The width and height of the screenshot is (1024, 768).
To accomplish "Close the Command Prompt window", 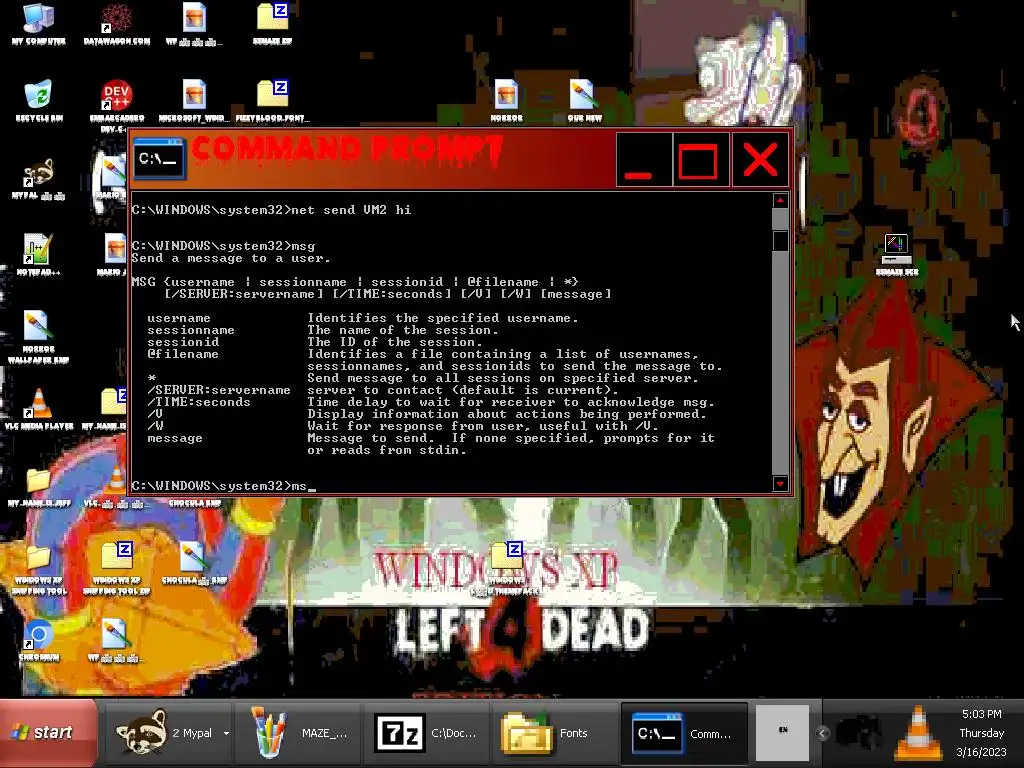I will [760, 159].
